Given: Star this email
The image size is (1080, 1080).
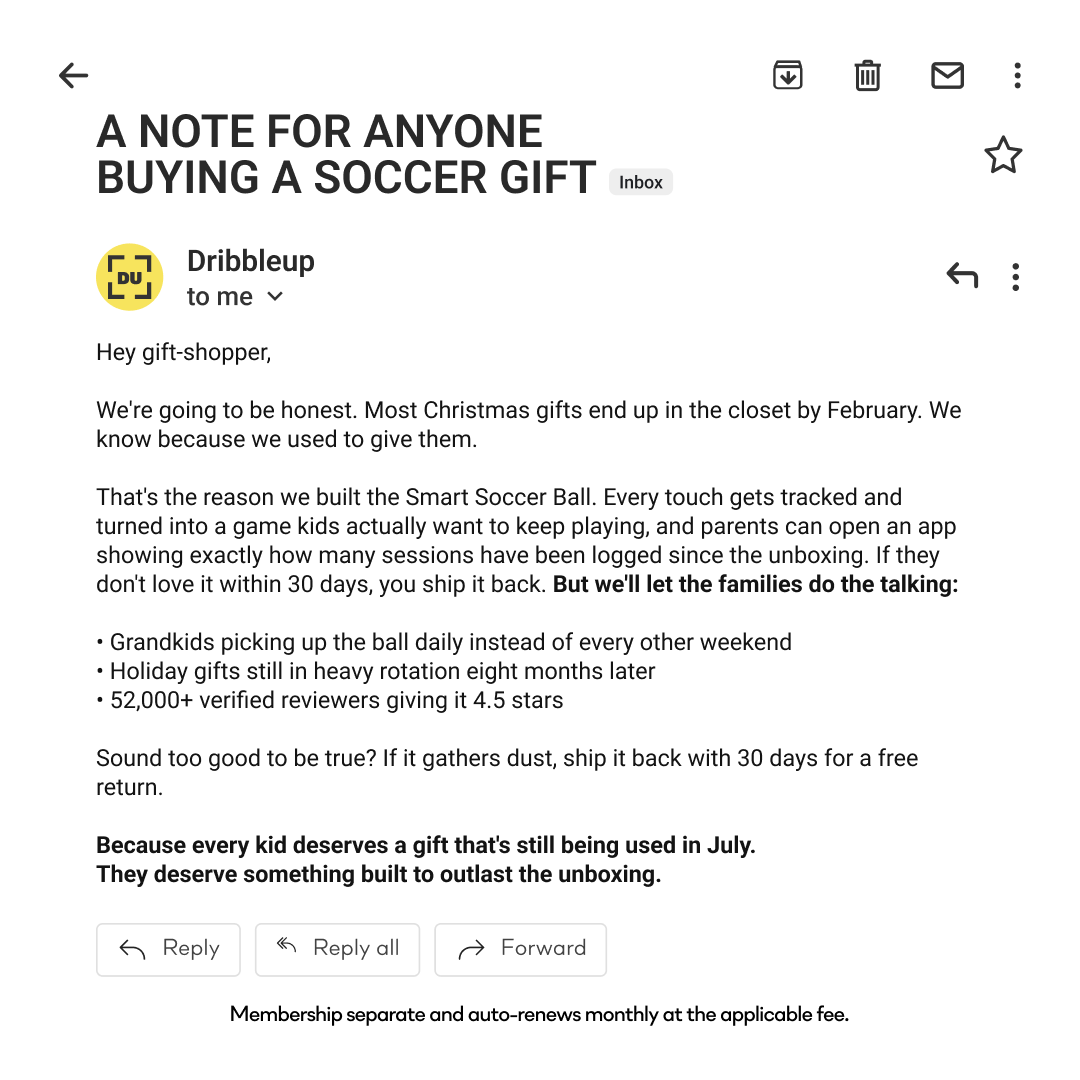Looking at the screenshot, I should click(1003, 154).
